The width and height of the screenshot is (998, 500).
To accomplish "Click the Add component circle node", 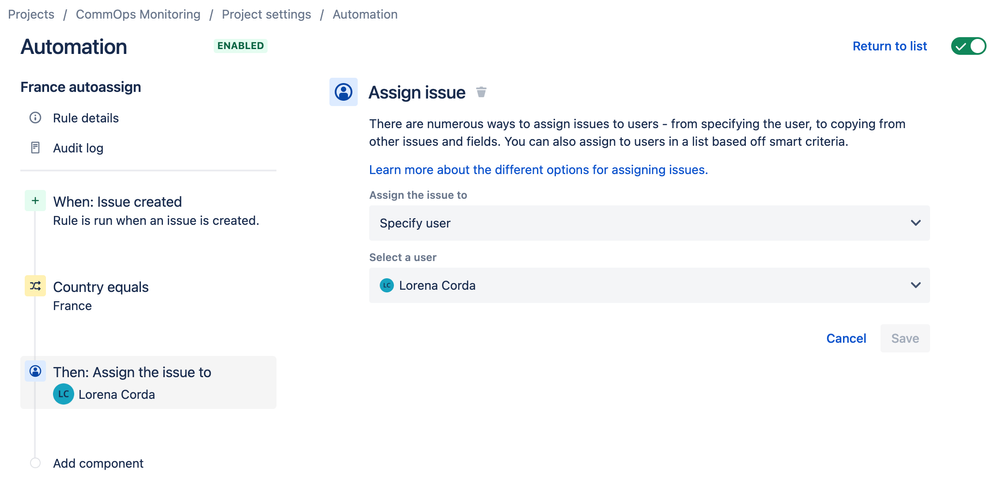I will (35, 463).
